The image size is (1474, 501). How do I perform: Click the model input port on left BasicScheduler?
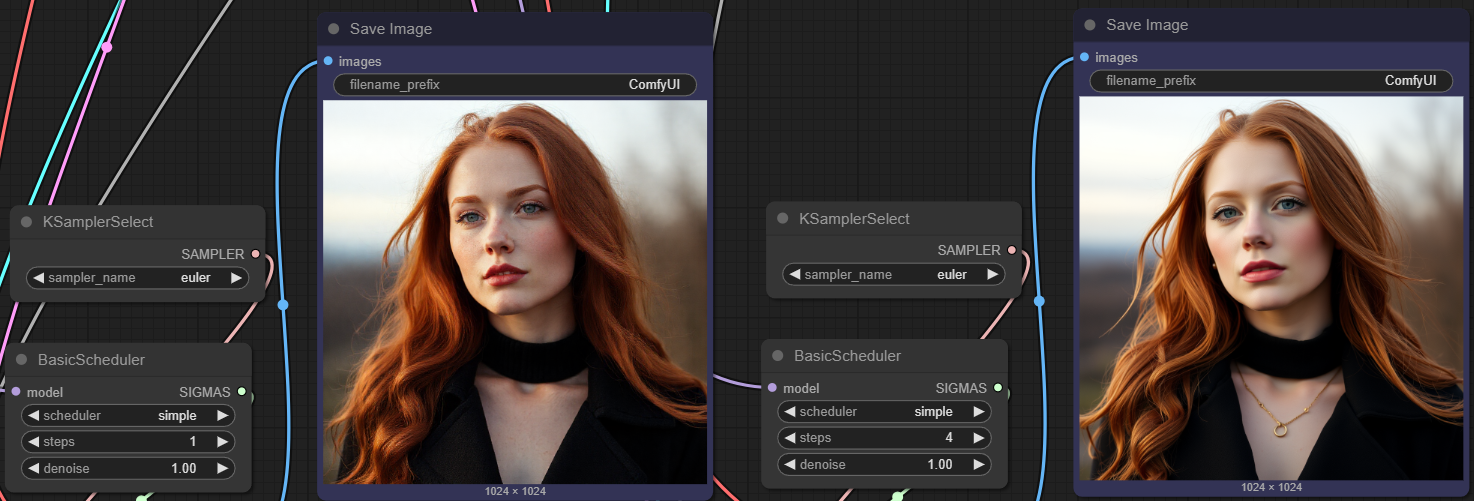(x=16, y=392)
